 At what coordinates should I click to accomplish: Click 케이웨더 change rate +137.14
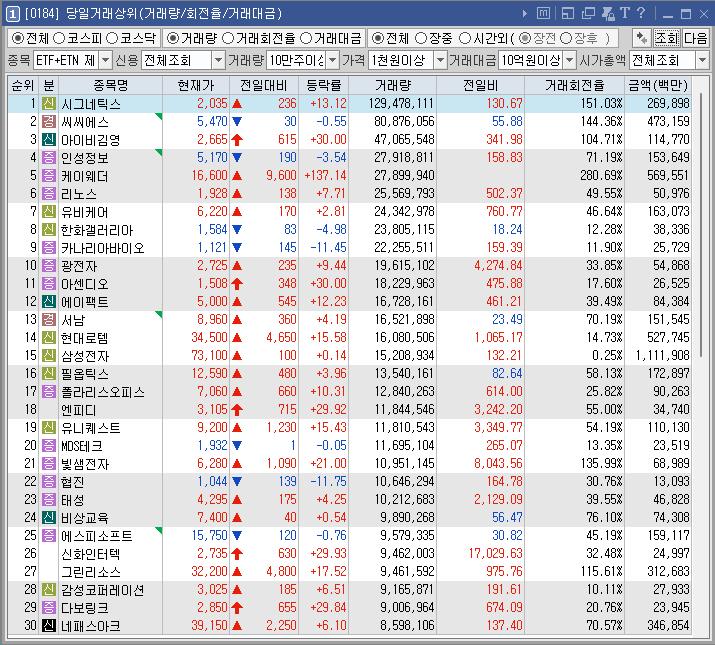tap(326, 176)
